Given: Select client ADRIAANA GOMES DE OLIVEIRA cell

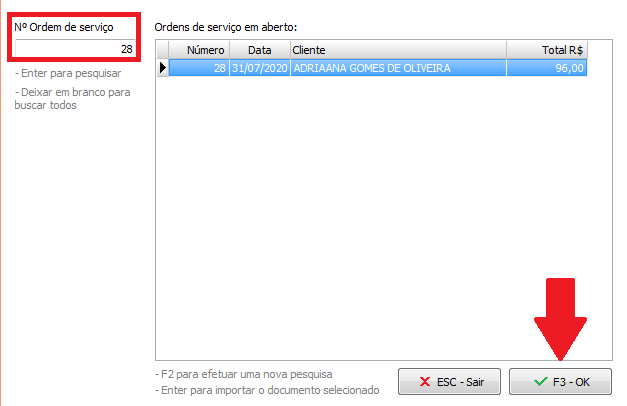Looking at the screenshot, I should [x=398, y=68].
